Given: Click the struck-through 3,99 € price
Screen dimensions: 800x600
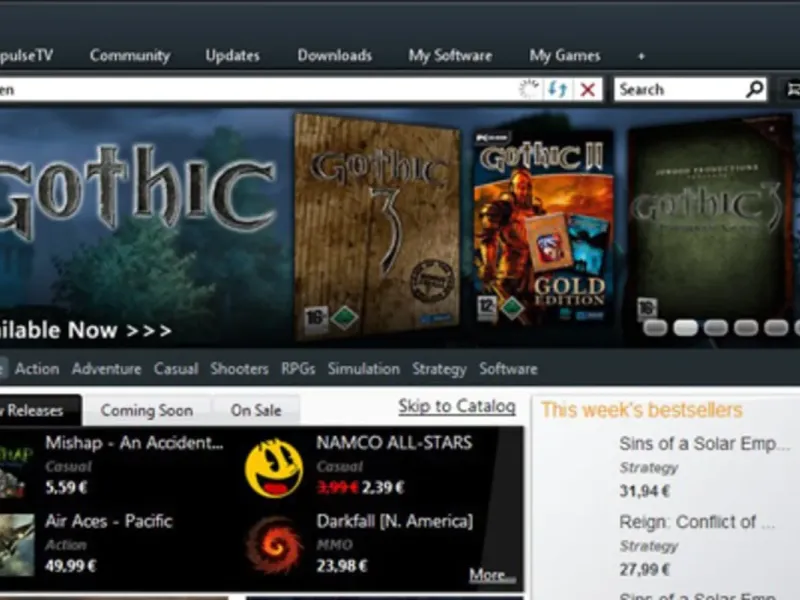Looking at the screenshot, I should (x=337, y=488).
